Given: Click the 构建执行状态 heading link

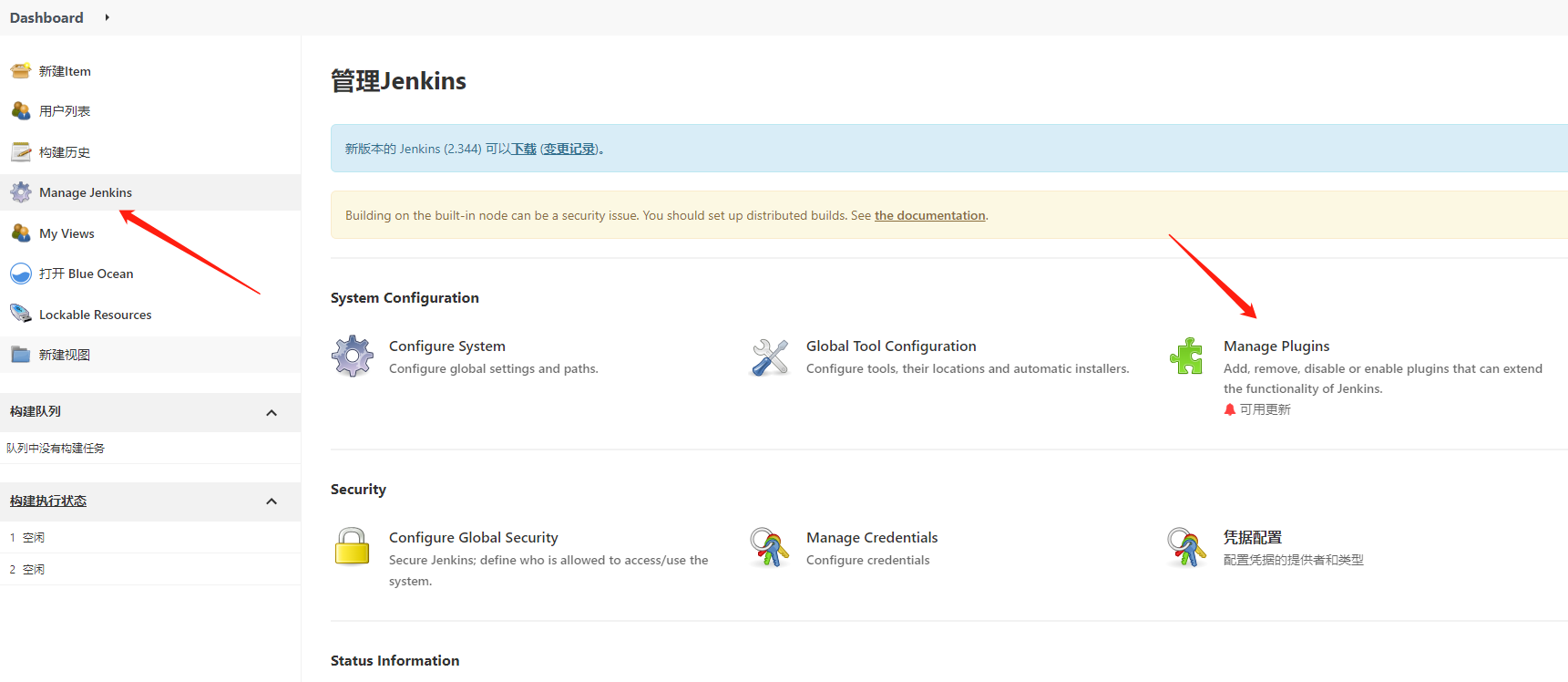Looking at the screenshot, I should pyautogui.click(x=48, y=501).
